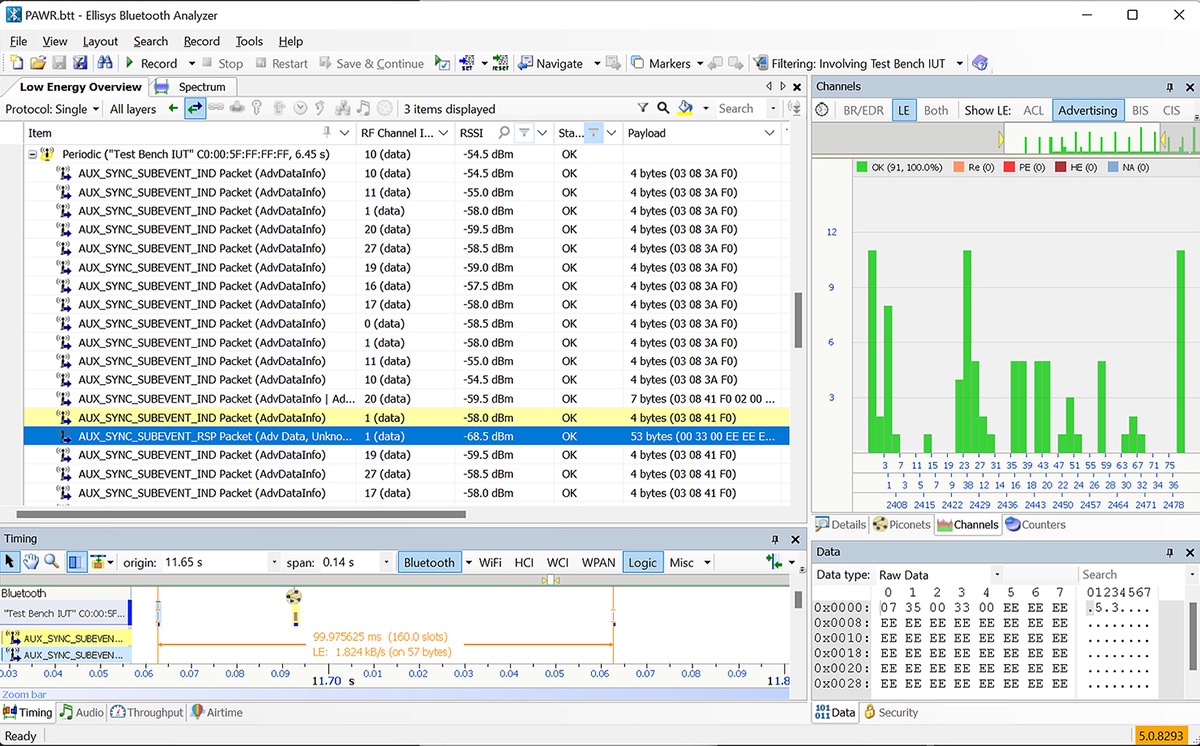Click the Markers toolbar button
This screenshot has width=1200, height=746.
(x=660, y=63)
